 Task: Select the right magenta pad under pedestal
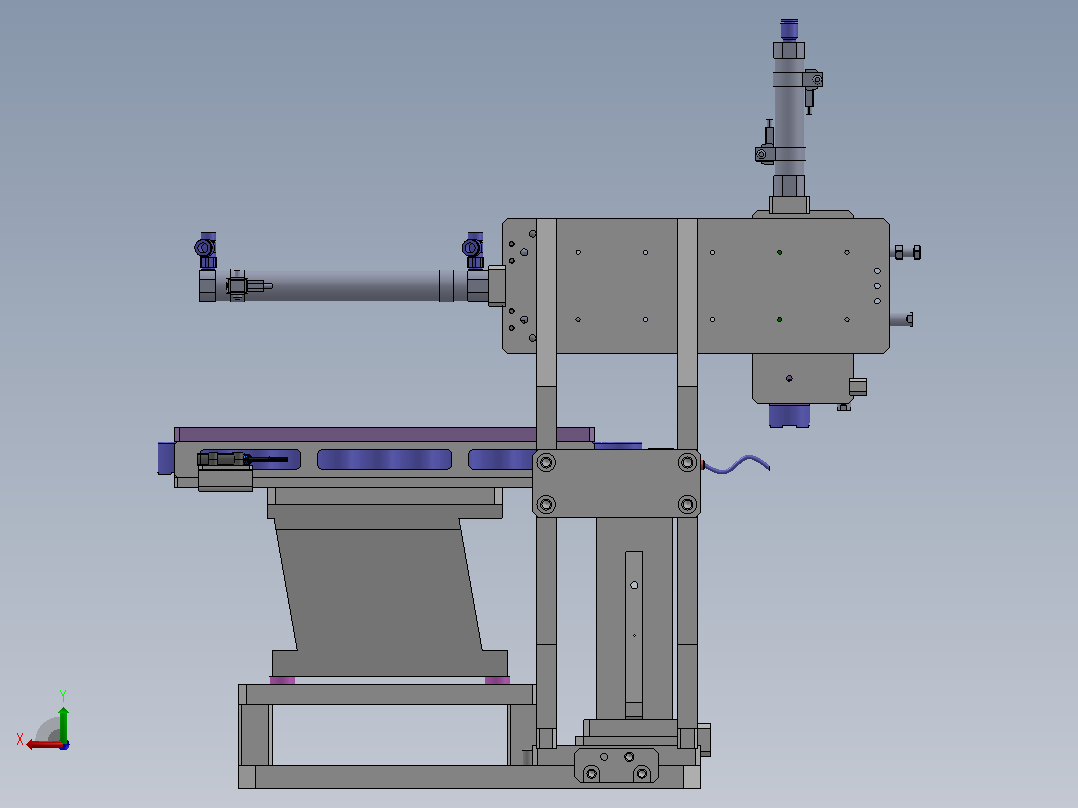pyautogui.click(x=497, y=680)
